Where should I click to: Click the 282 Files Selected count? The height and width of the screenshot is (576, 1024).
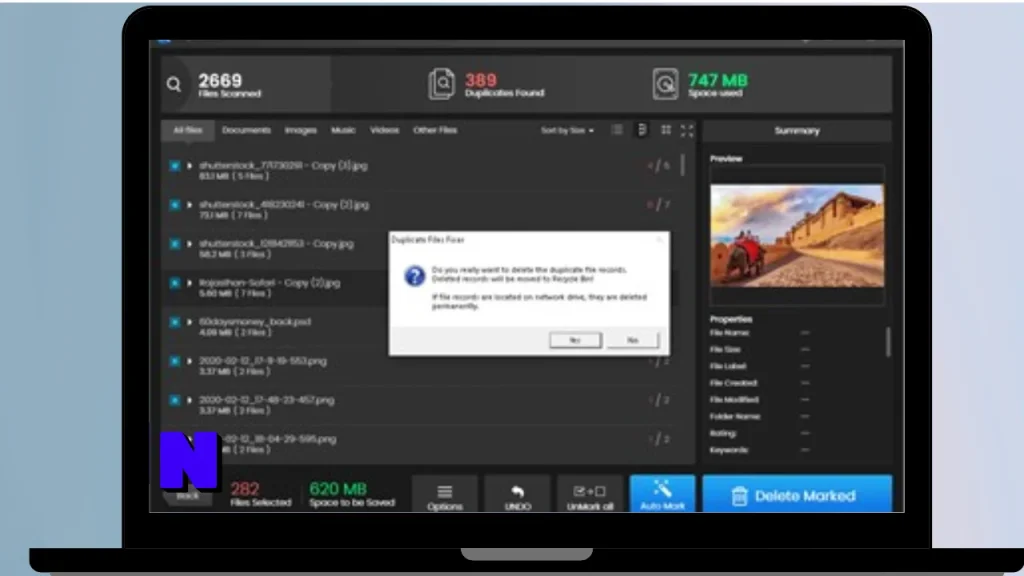pos(245,489)
